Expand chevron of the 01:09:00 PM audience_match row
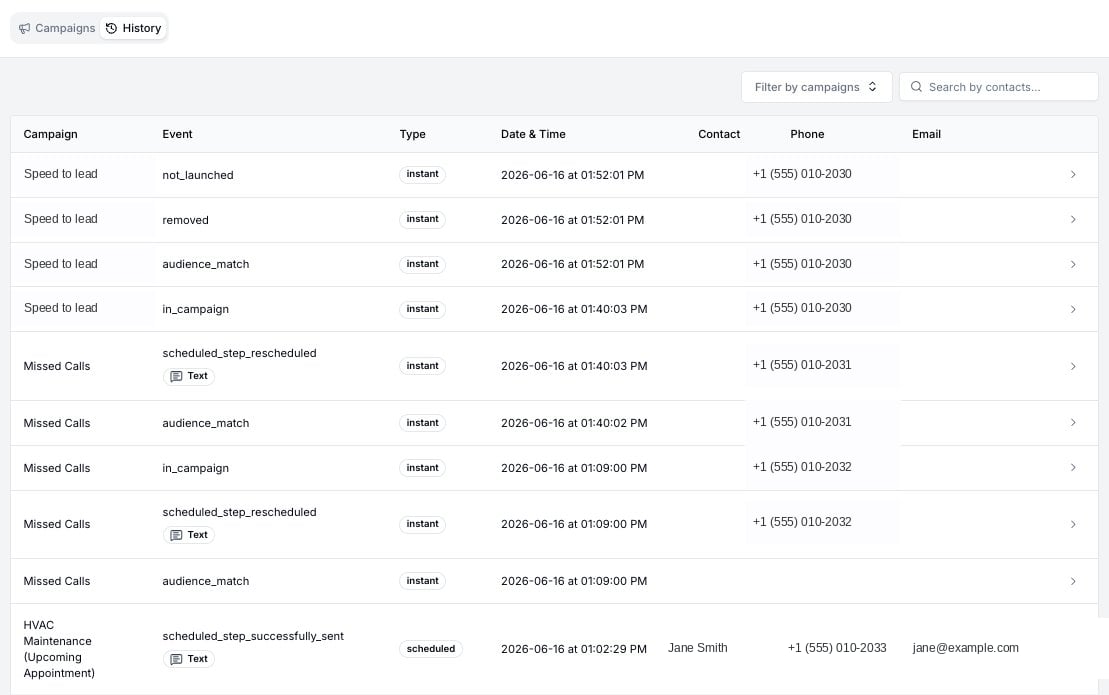The width and height of the screenshot is (1109, 695). click(x=1073, y=581)
